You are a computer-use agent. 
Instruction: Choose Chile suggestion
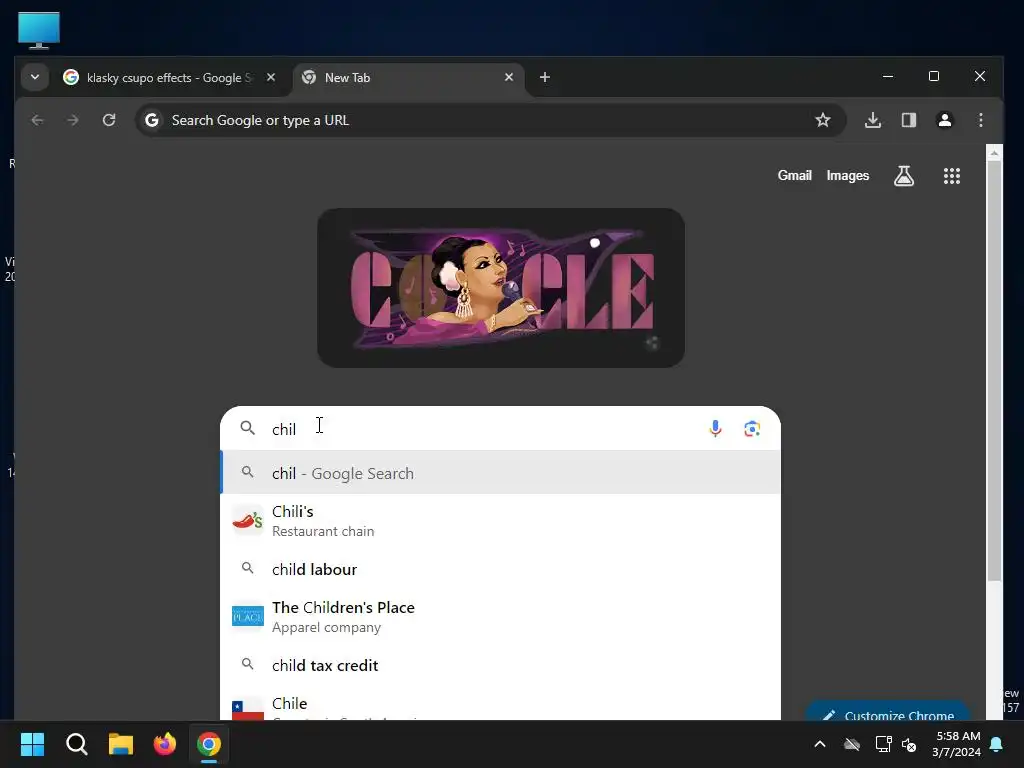point(500,705)
